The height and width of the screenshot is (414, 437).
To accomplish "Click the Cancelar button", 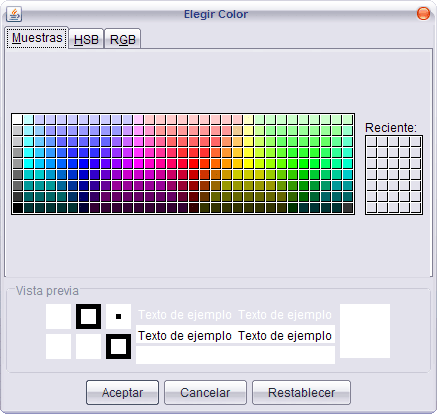I will point(205,393).
